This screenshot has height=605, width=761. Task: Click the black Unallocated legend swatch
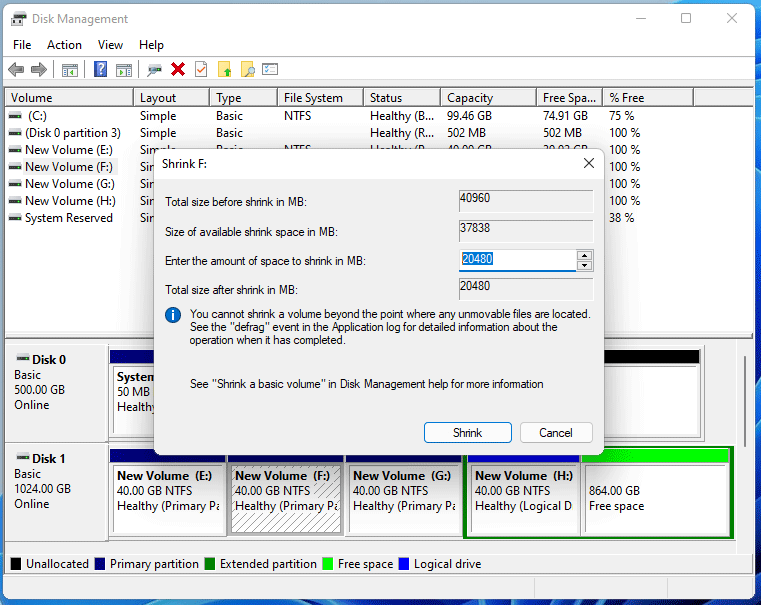[x=16, y=564]
